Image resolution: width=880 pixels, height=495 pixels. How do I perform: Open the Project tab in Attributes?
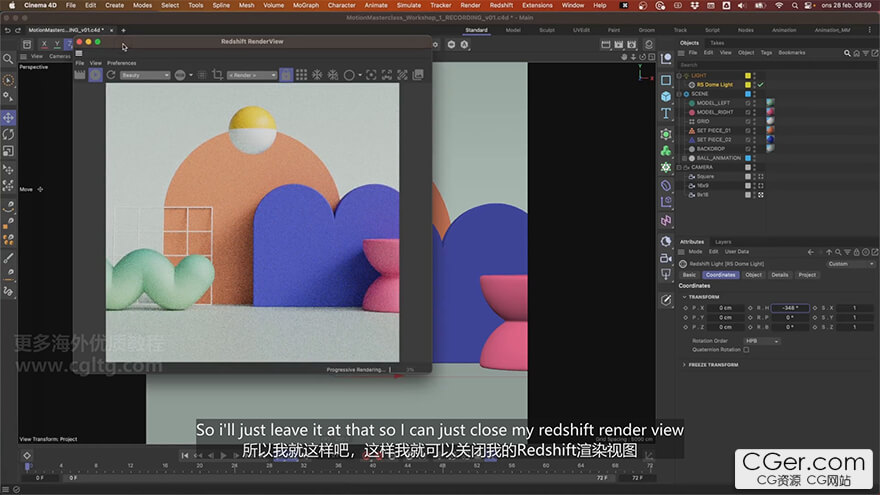(x=807, y=275)
